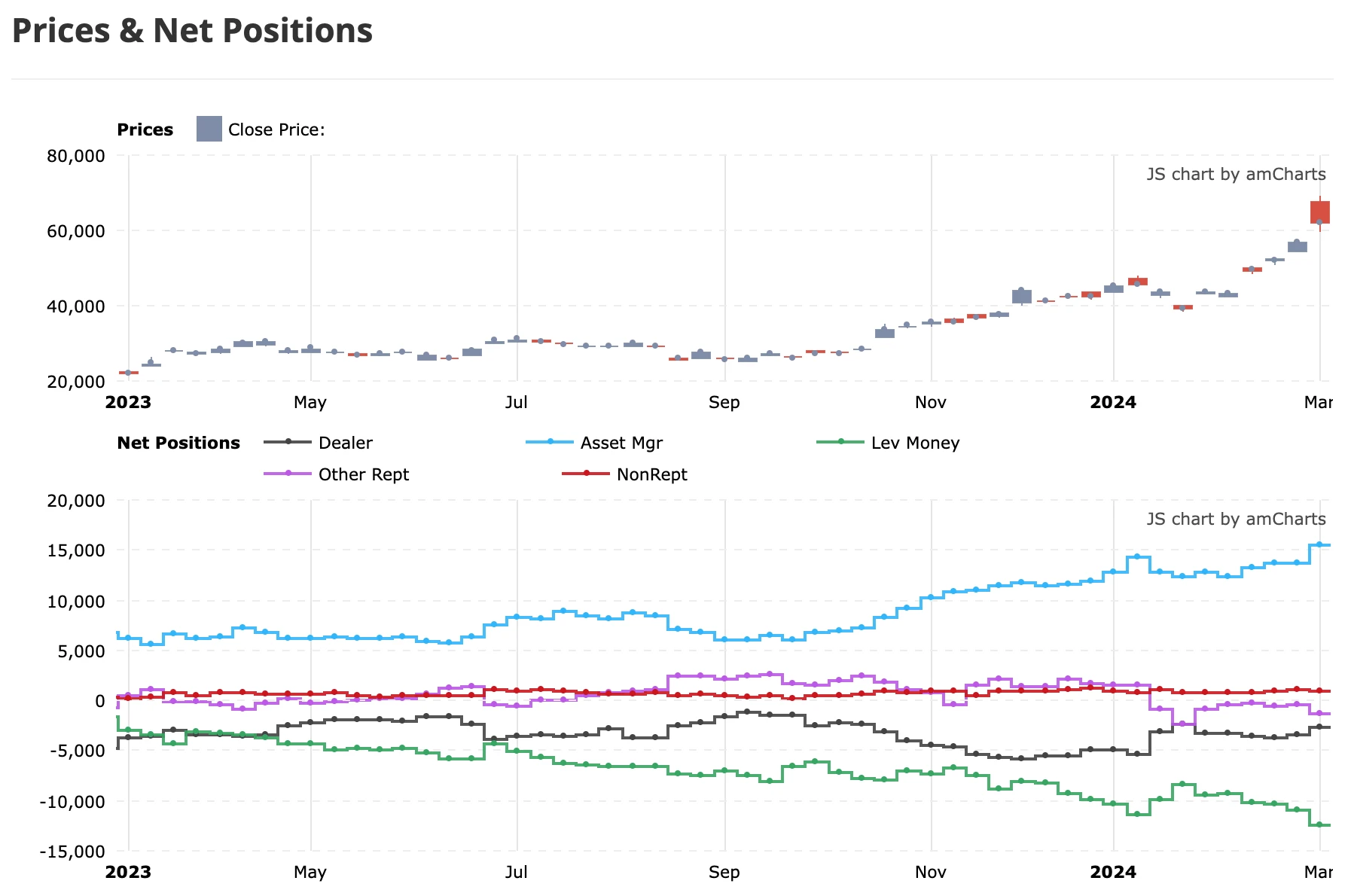Click 2024 label on Prices chart axis
1351x896 pixels.
(x=1113, y=402)
